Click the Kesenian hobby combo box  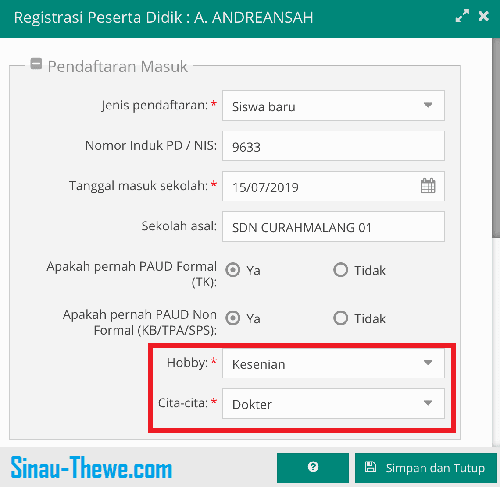[333, 363]
